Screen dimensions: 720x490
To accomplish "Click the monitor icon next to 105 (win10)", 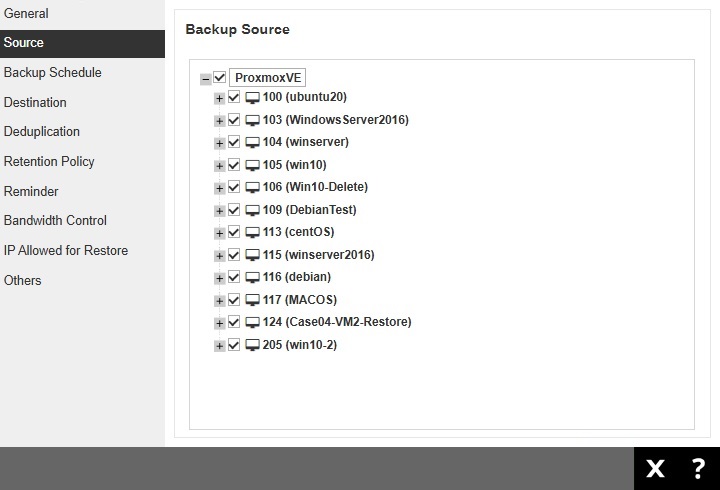I will [252, 165].
